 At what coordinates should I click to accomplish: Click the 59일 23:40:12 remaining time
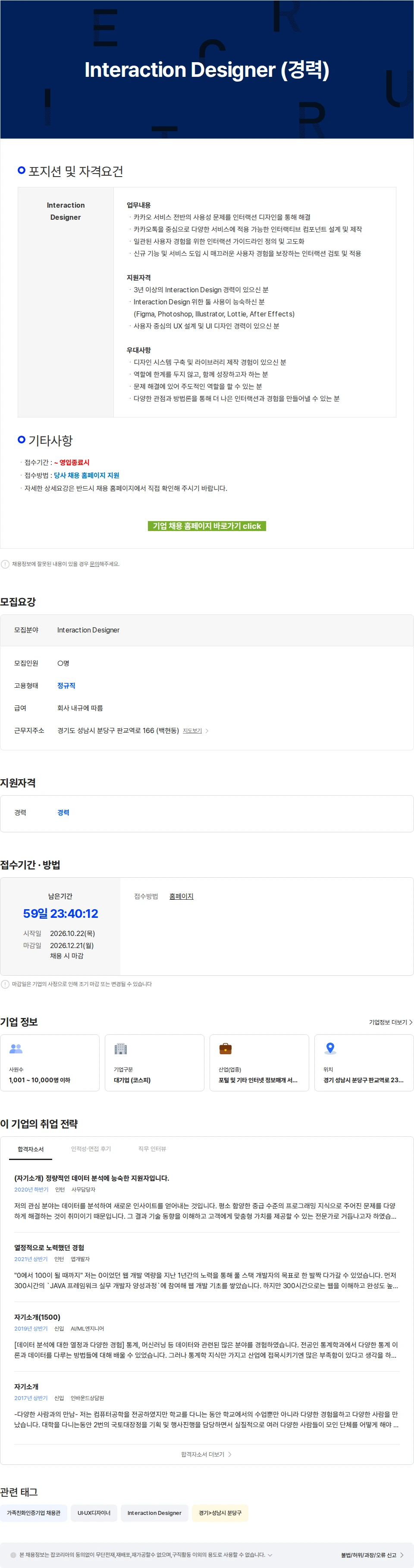click(60, 913)
